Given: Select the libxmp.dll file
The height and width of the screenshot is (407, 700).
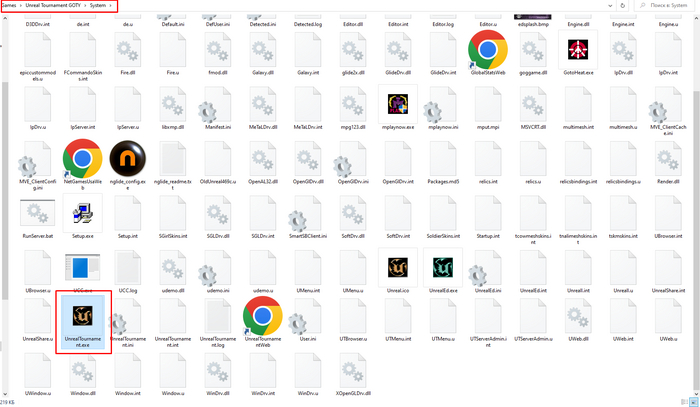Looking at the screenshot, I should point(173,108).
